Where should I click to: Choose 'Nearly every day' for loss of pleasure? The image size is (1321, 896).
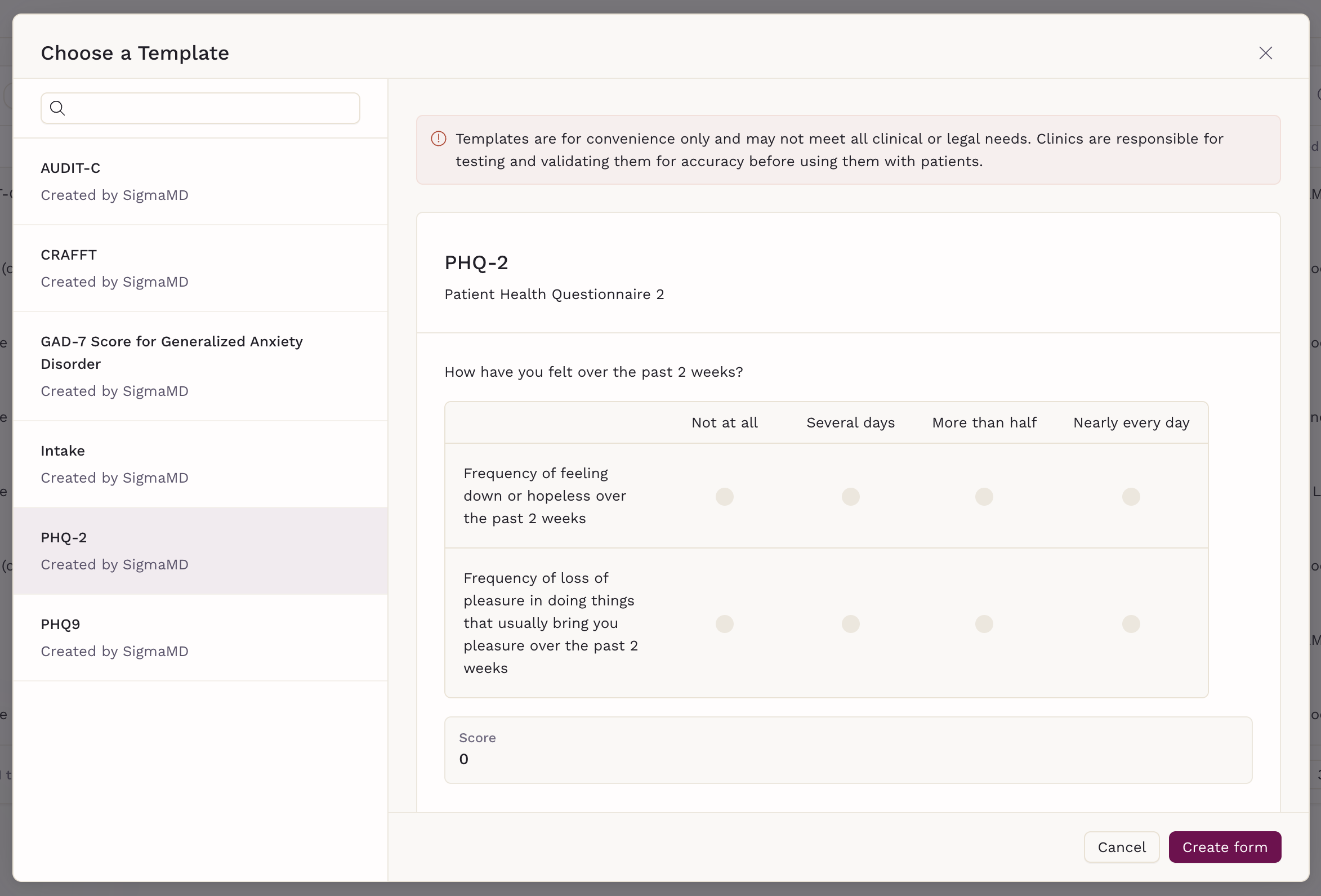(x=1131, y=623)
